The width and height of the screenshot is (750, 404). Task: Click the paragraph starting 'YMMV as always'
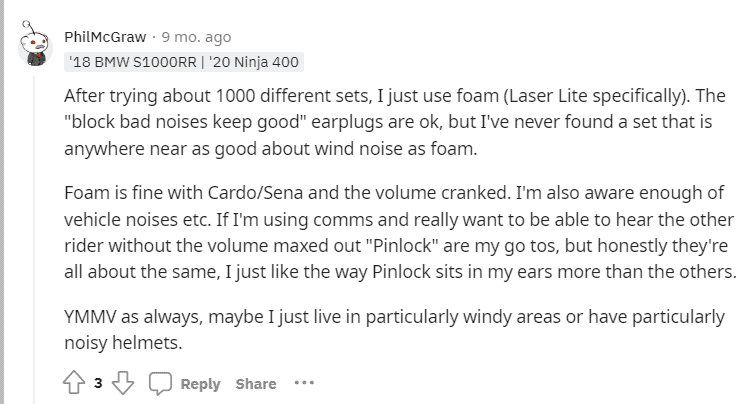pyautogui.click(x=395, y=330)
